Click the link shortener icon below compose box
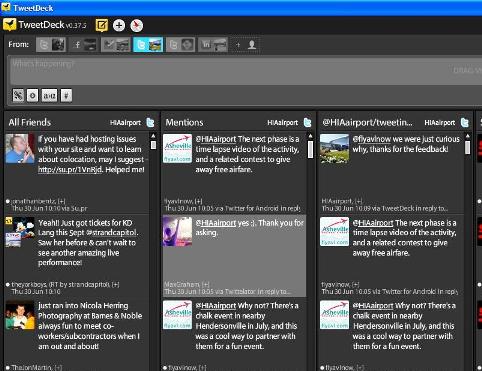 (18, 96)
